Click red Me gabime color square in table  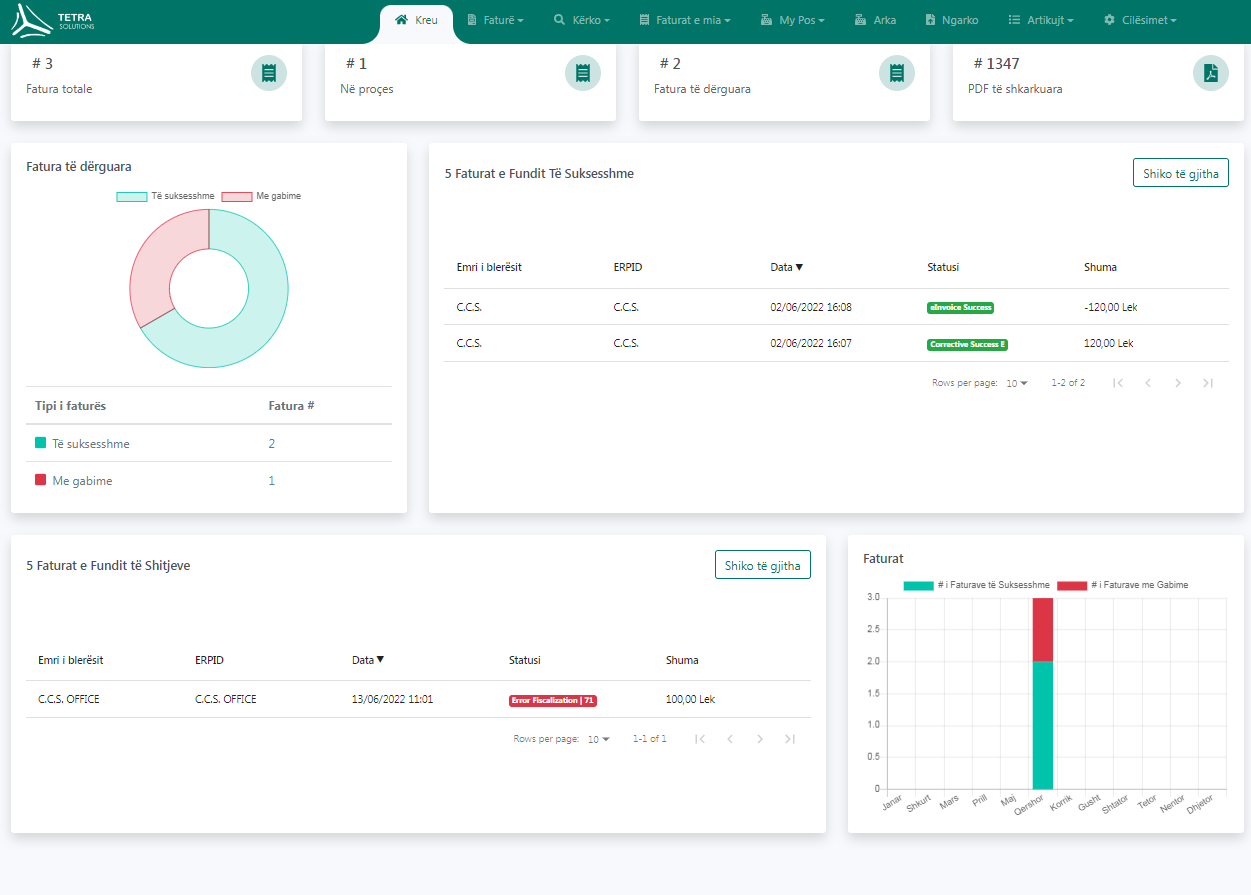click(x=40, y=480)
